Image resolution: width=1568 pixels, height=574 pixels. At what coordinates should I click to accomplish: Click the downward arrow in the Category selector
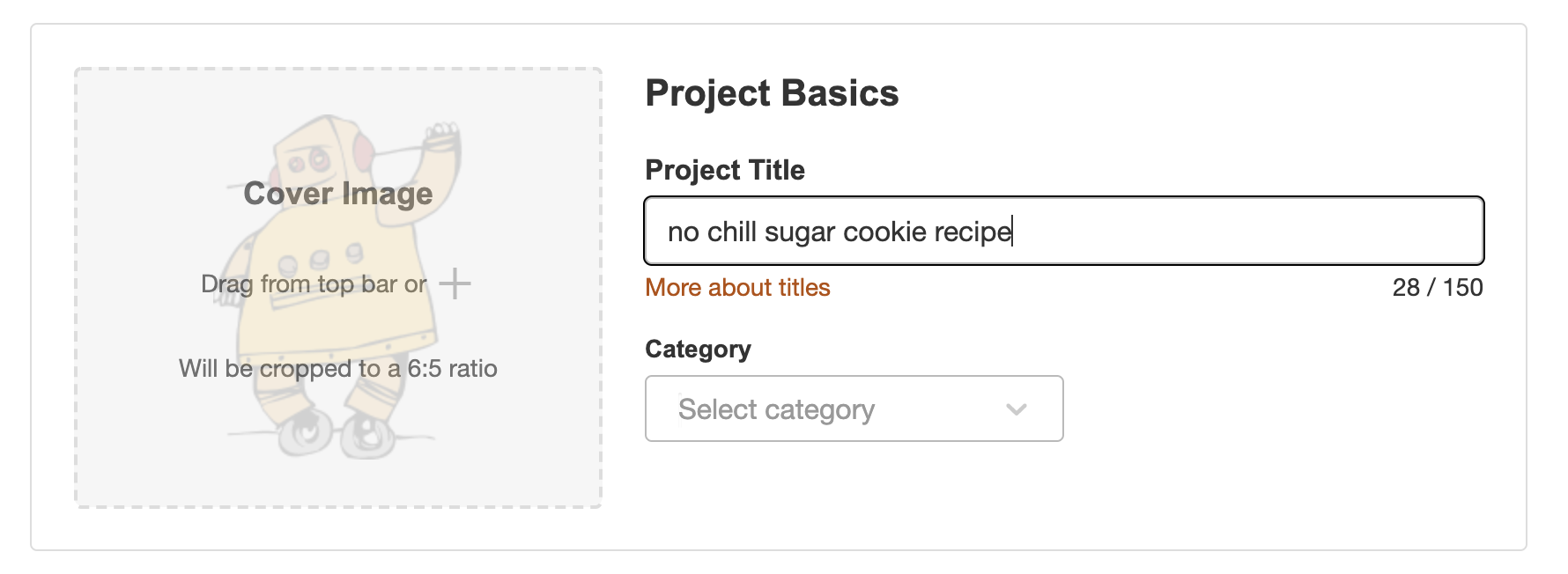click(1016, 408)
